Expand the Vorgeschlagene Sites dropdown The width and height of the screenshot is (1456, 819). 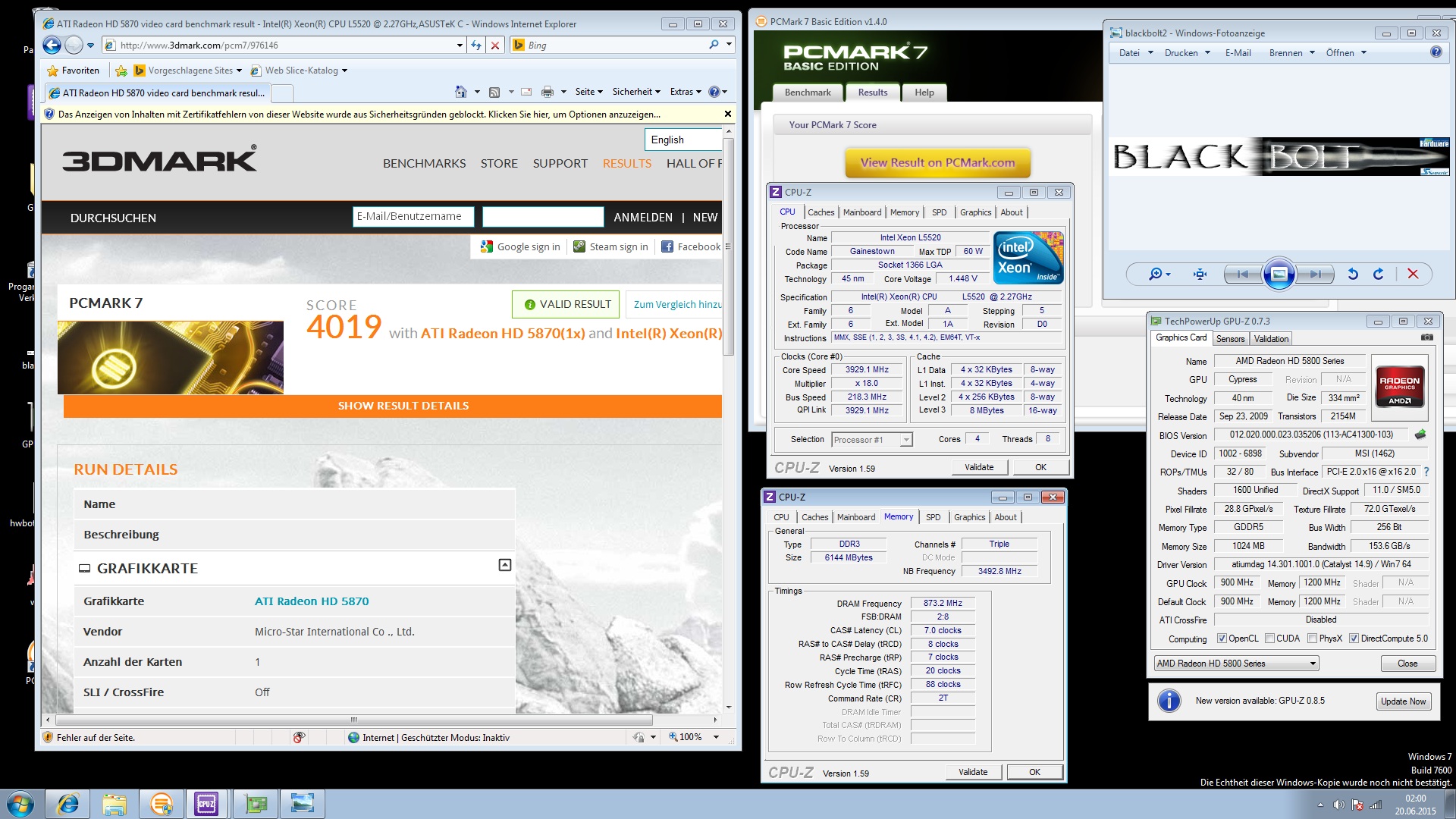pos(239,71)
